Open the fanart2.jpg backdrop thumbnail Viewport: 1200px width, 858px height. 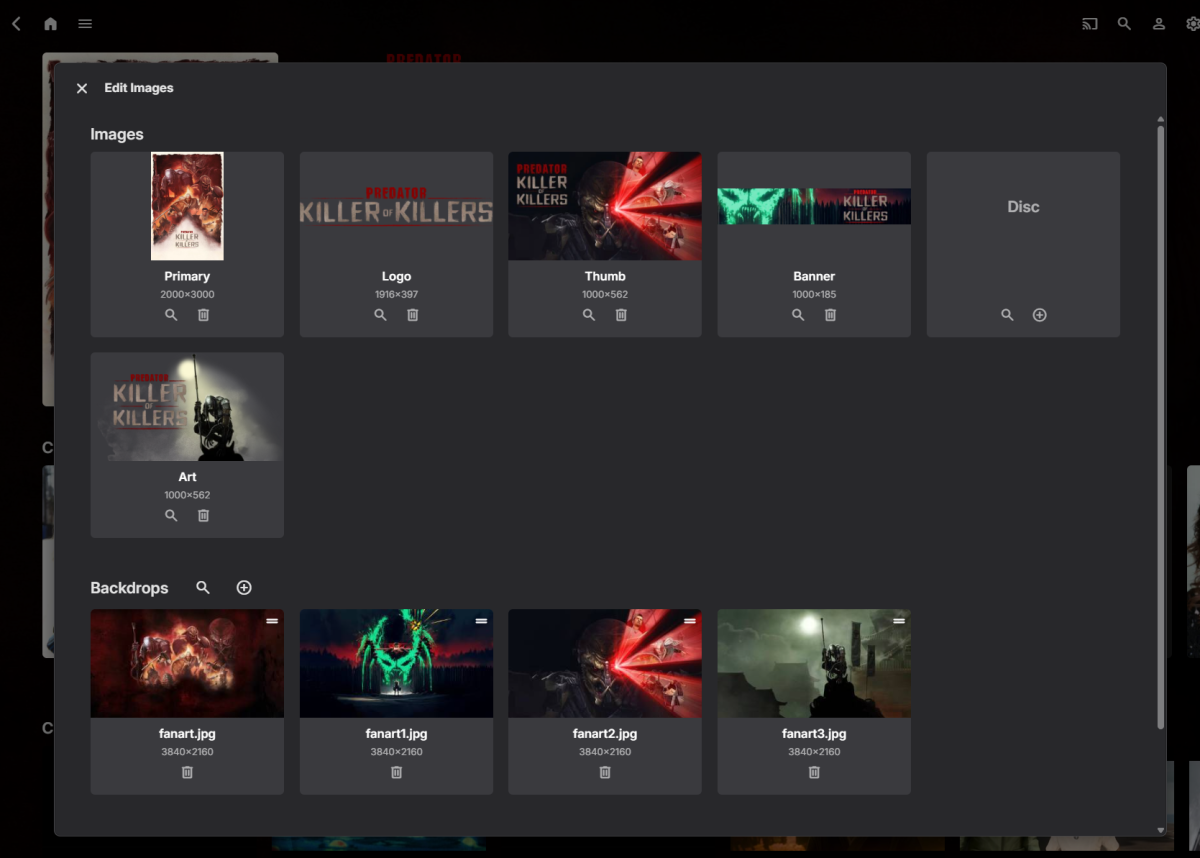(x=605, y=664)
